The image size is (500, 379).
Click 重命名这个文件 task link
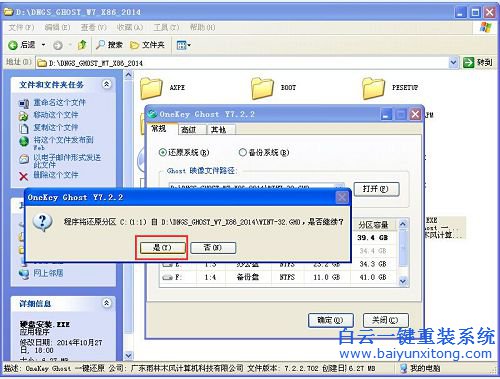59,103
